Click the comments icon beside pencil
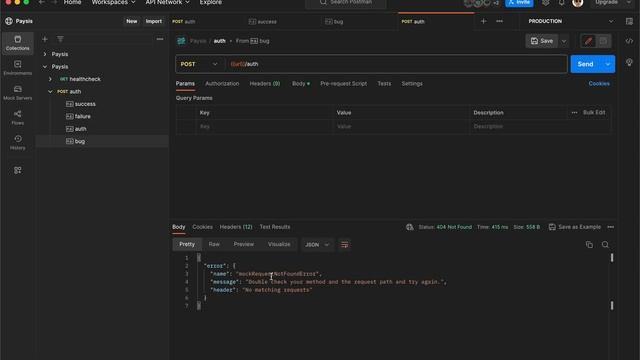Image resolution: width=640 pixels, height=360 pixels. click(603, 41)
